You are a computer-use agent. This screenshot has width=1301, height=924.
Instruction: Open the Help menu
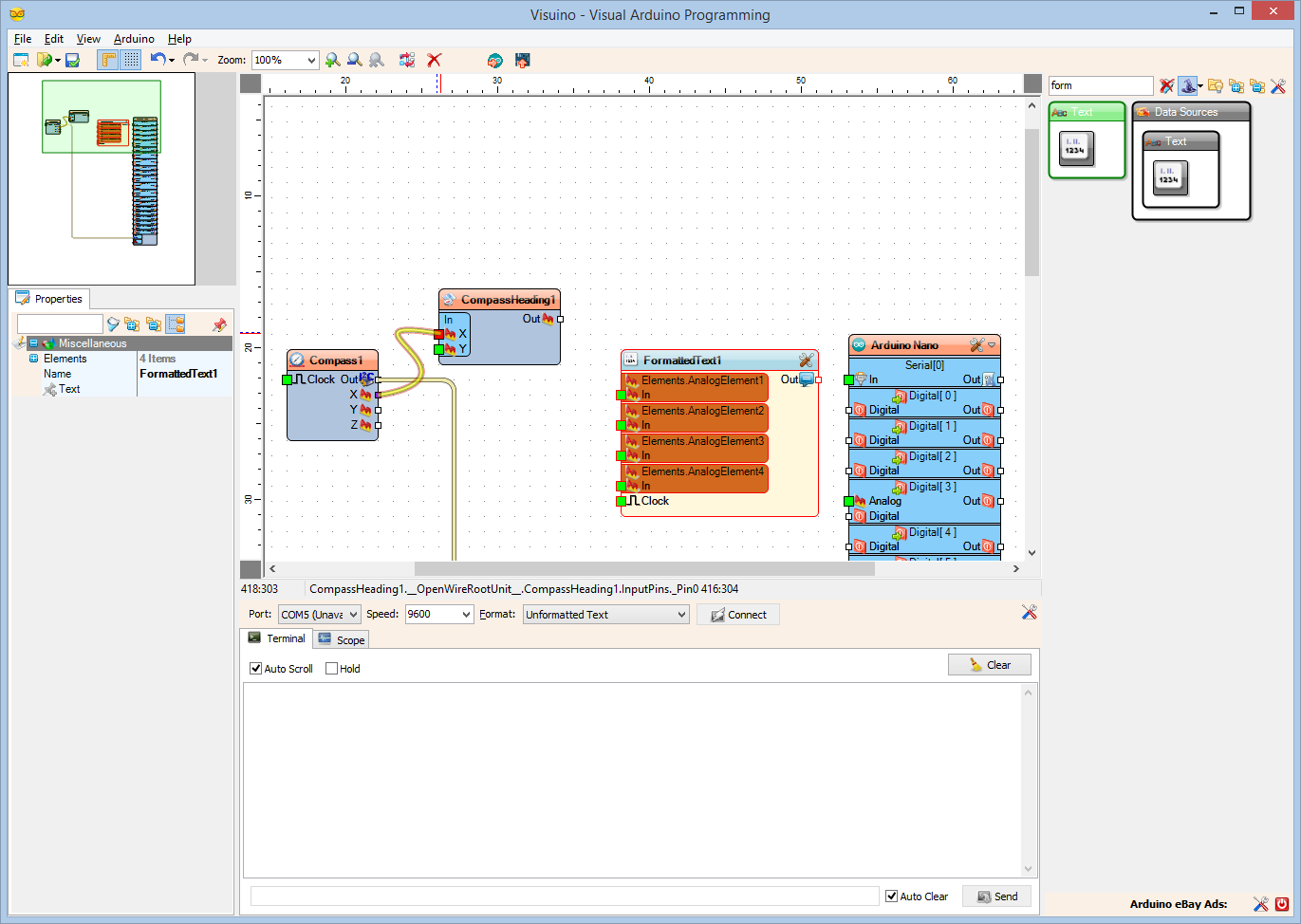click(179, 39)
